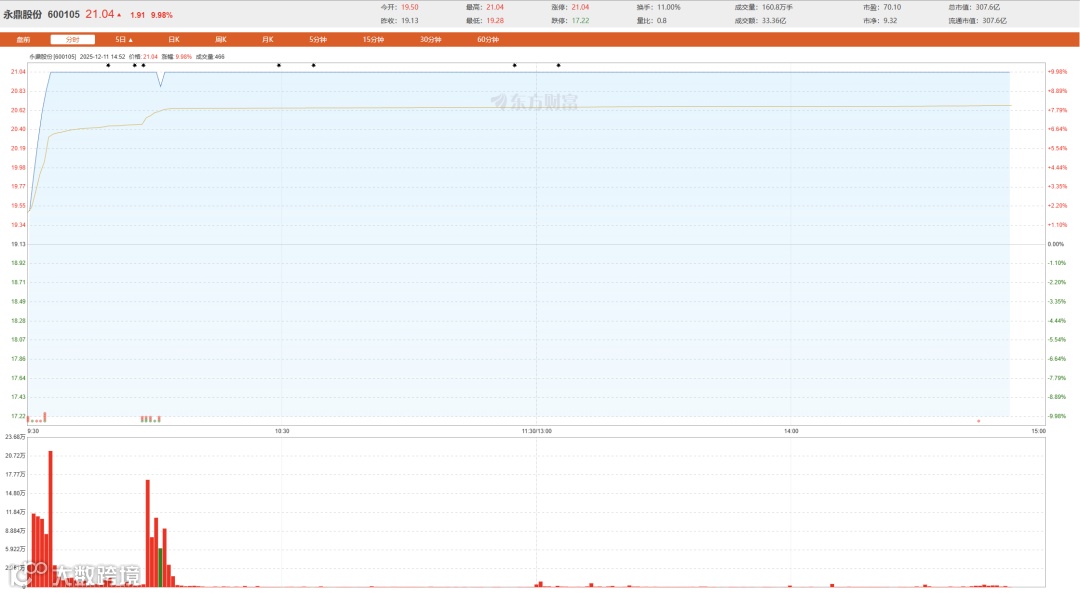This screenshot has width=1080, height=595.
Task: Click the first black event marker above the chart
Action: point(108,65)
